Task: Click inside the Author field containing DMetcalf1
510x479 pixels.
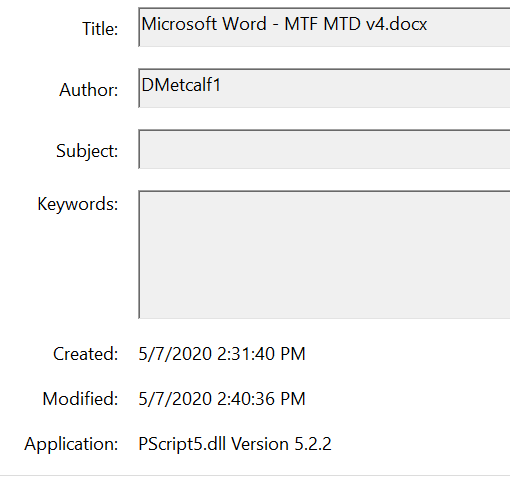Action: click(324, 88)
